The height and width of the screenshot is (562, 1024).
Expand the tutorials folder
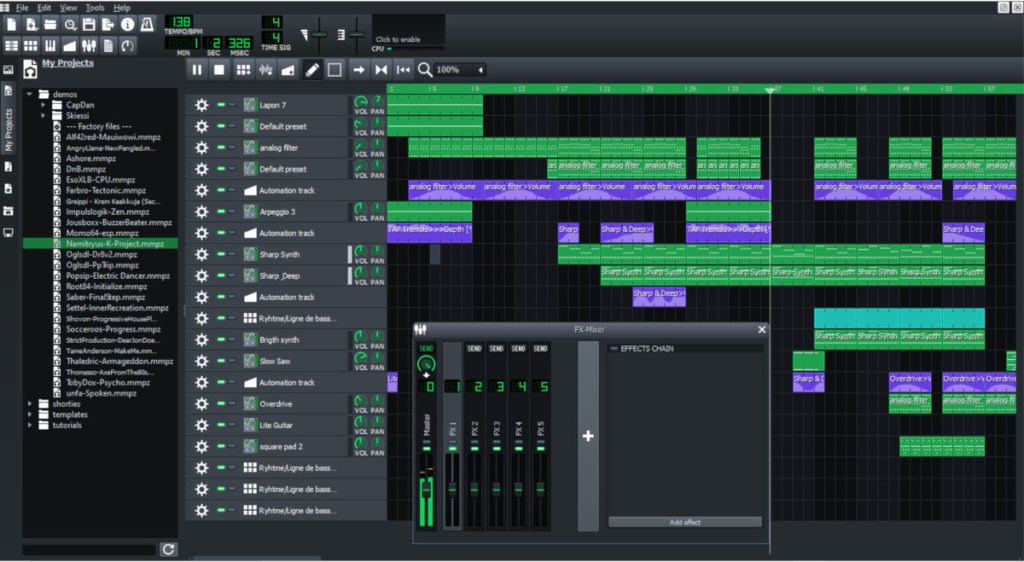click(x=29, y=426)
